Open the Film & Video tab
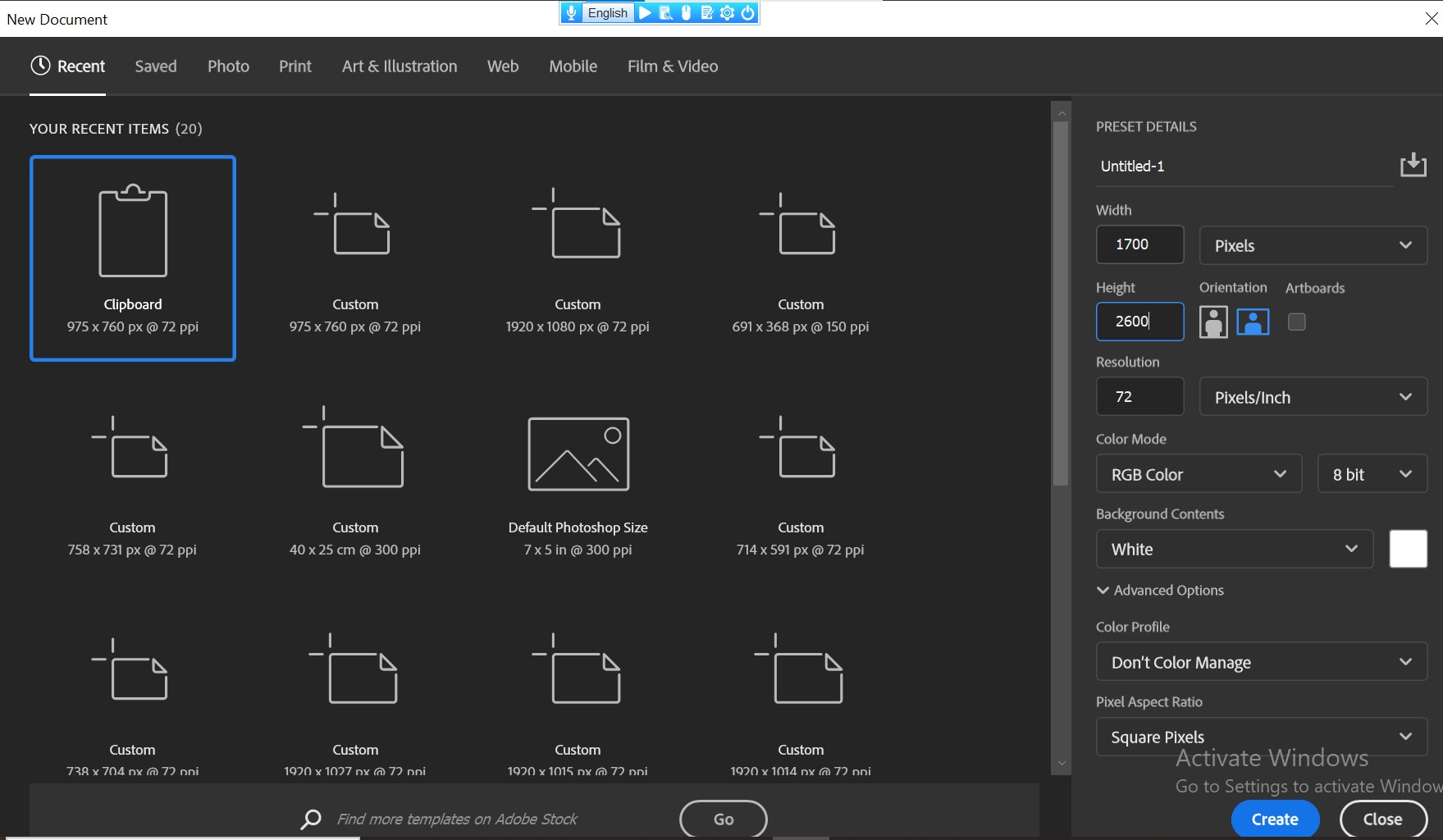The height and width of the screenshot is (840, 1443). (673, 66)
